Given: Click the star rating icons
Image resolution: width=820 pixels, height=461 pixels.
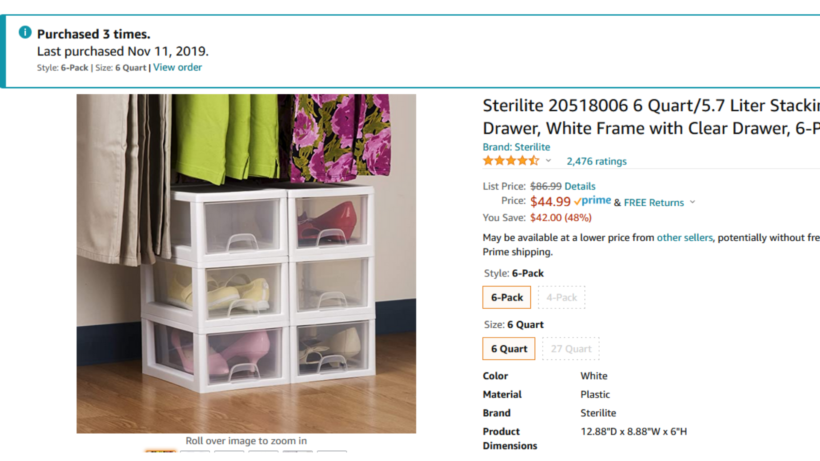Looking at the screenshot, I should point(510,160).
